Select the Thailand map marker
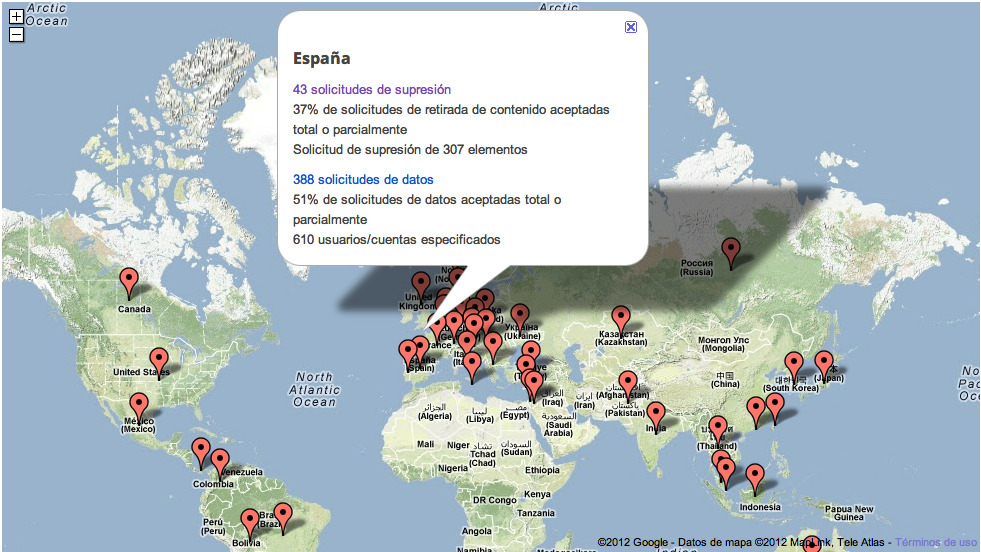Screen dimensions: 981x552 click(x=718, y=431)
